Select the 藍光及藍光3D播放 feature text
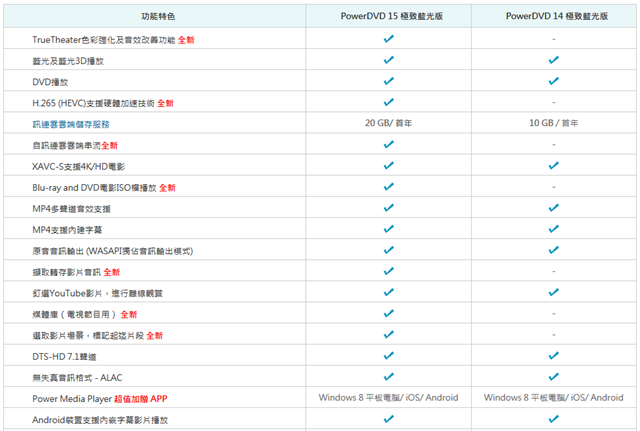Image resolution: width=640 pixels, height=431 pixels. (x=68, y=61)
